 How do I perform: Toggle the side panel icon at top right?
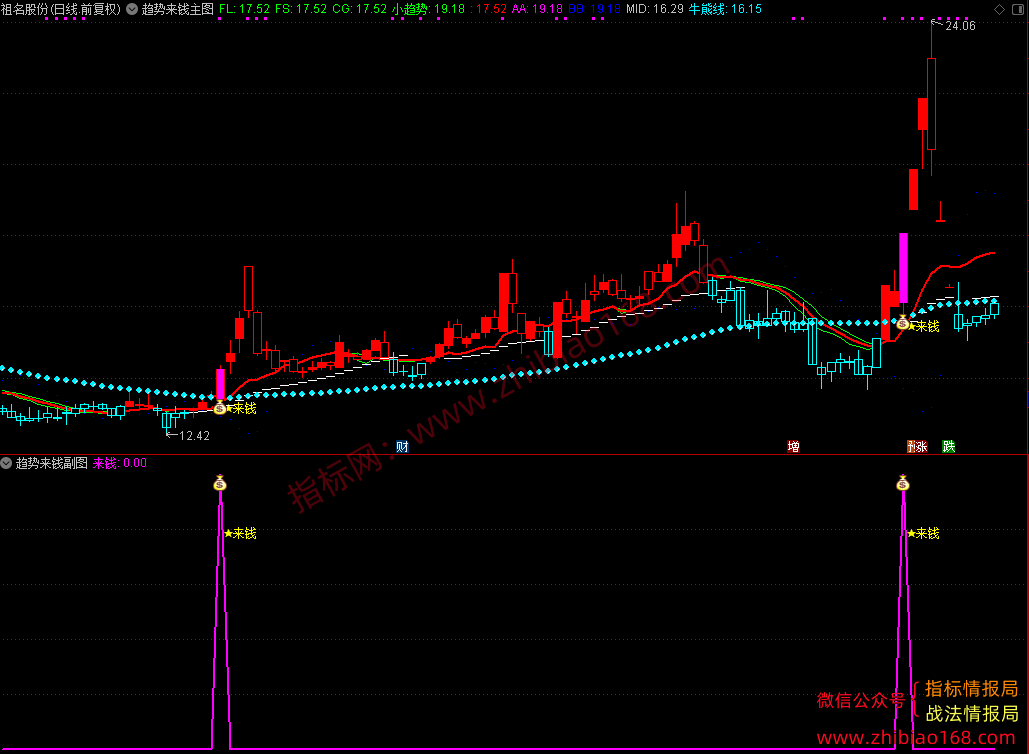(x=1018, y=9)
